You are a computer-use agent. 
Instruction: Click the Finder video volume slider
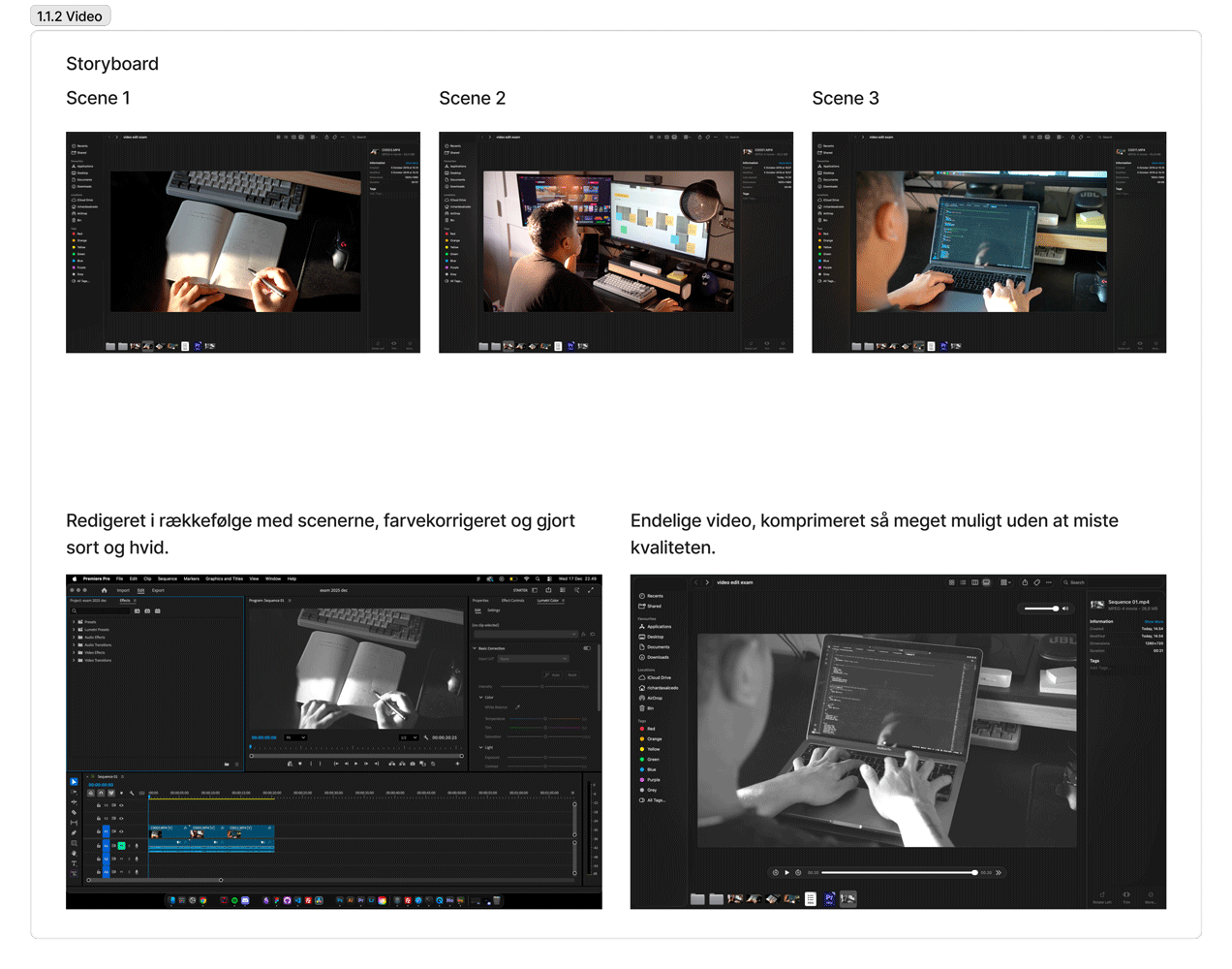[1041, 609]
